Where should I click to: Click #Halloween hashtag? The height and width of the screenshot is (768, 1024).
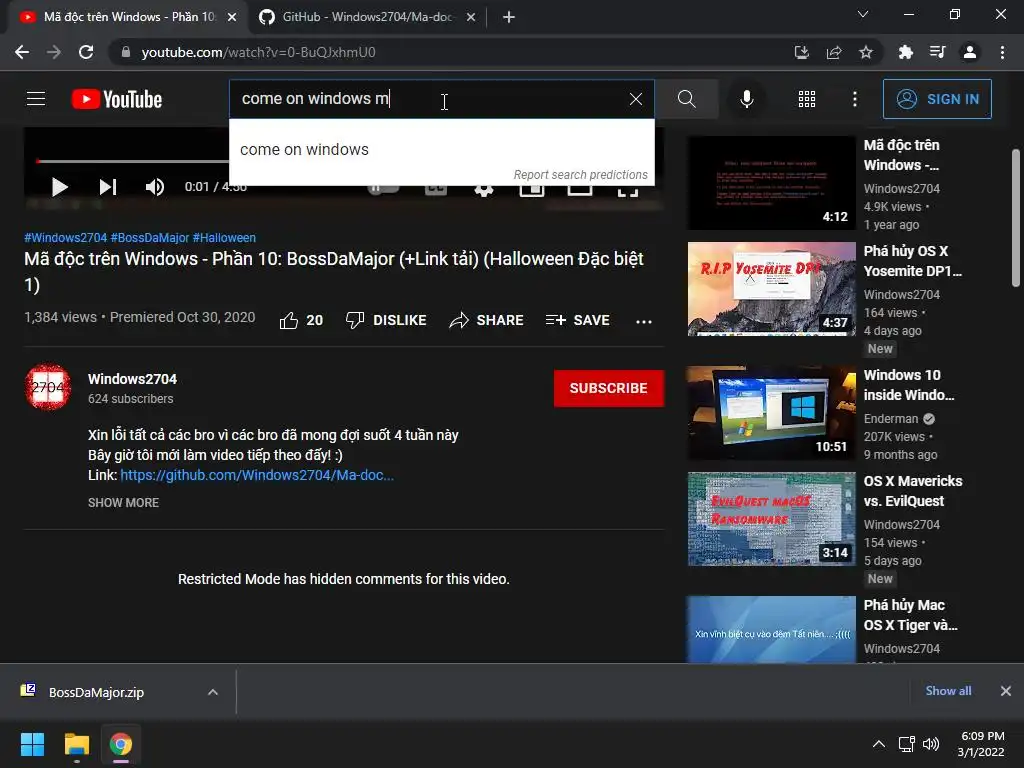point(224,238)
